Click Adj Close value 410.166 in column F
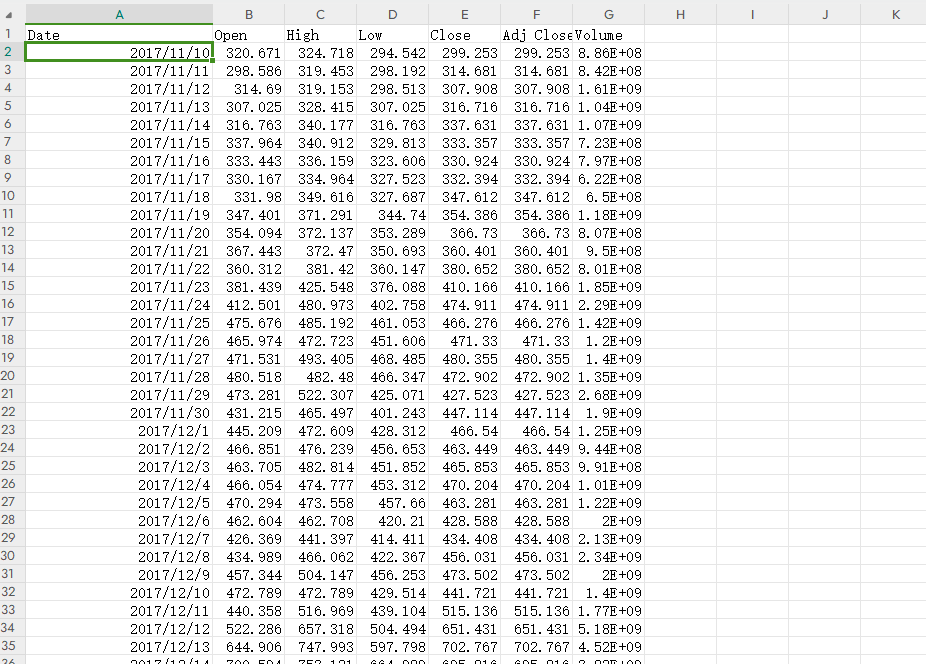This screenshot has height=664, width=926. 537,287
